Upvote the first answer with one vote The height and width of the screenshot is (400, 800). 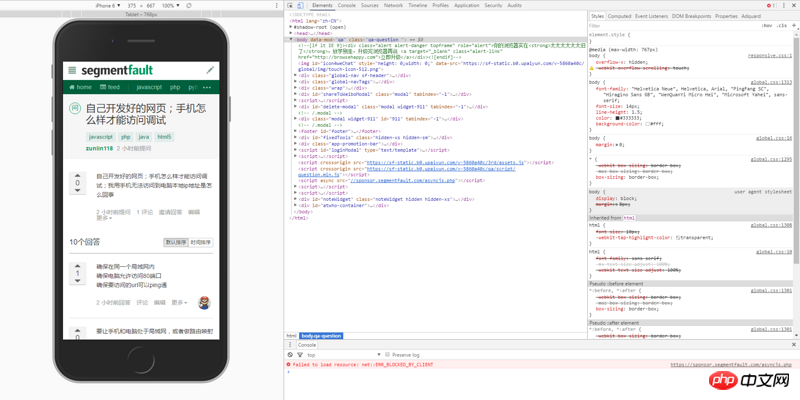[x=78, y=266]
